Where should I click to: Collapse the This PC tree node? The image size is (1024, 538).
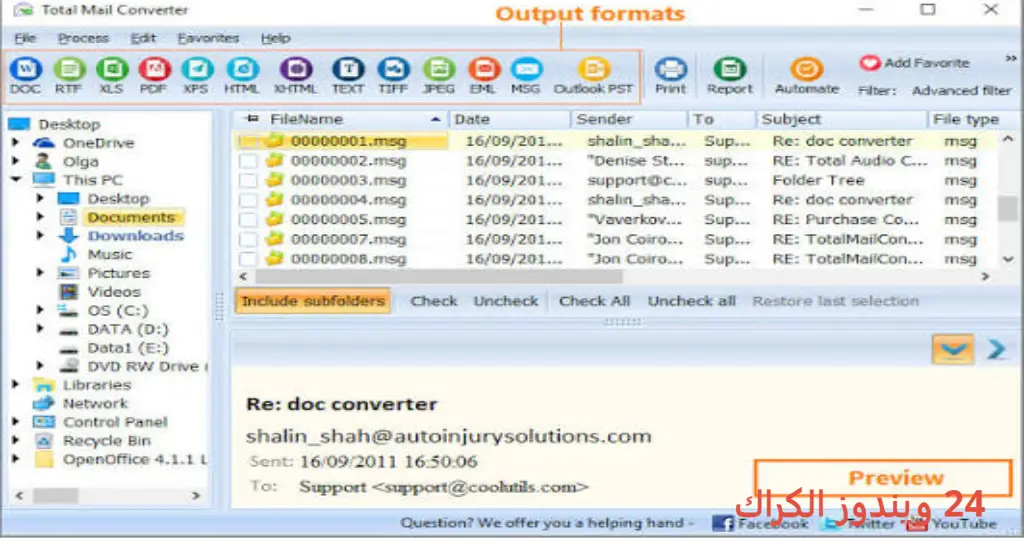click(x=16, y=179)
